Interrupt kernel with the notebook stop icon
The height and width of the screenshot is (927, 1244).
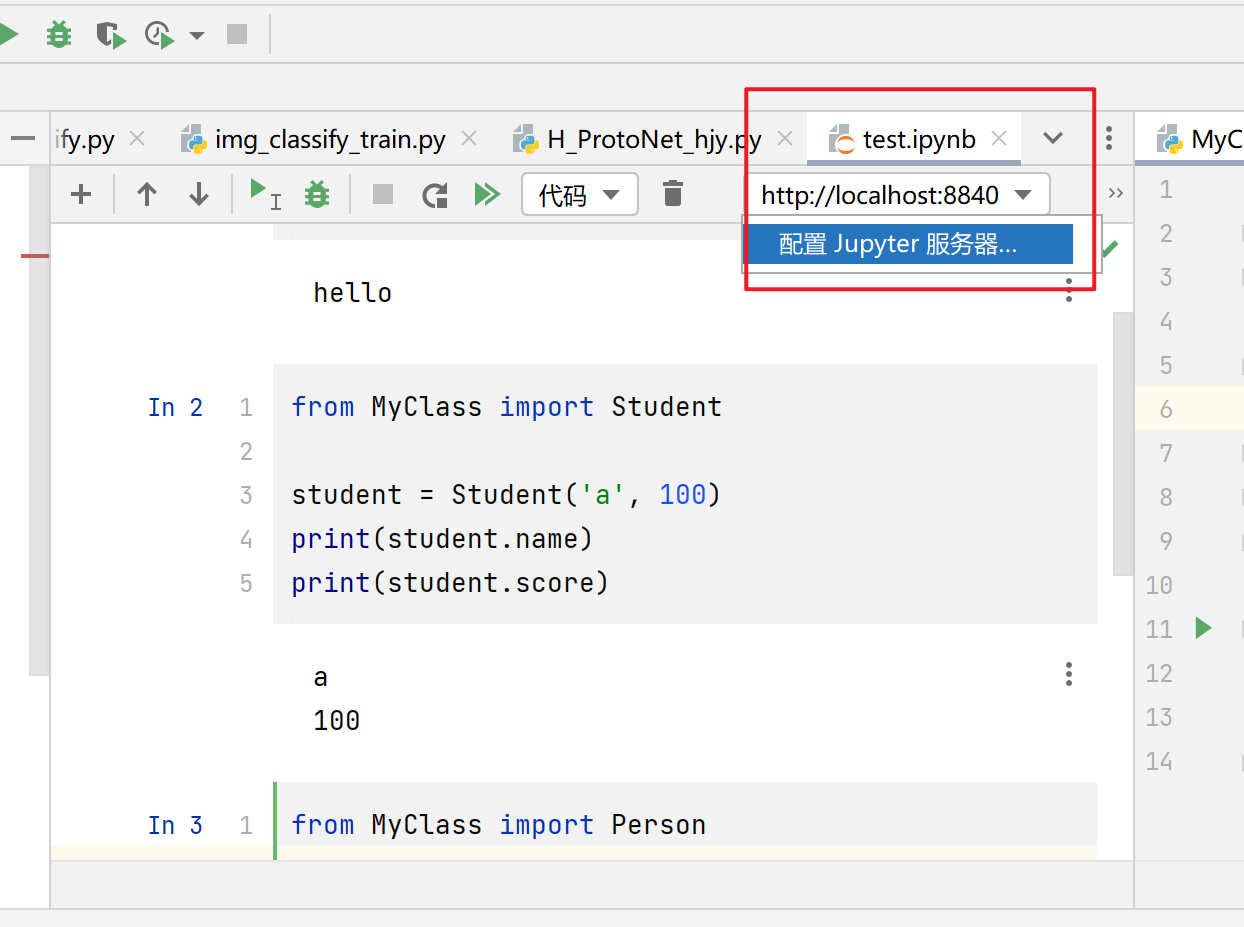pyautogui.click(x=382, y=194)
